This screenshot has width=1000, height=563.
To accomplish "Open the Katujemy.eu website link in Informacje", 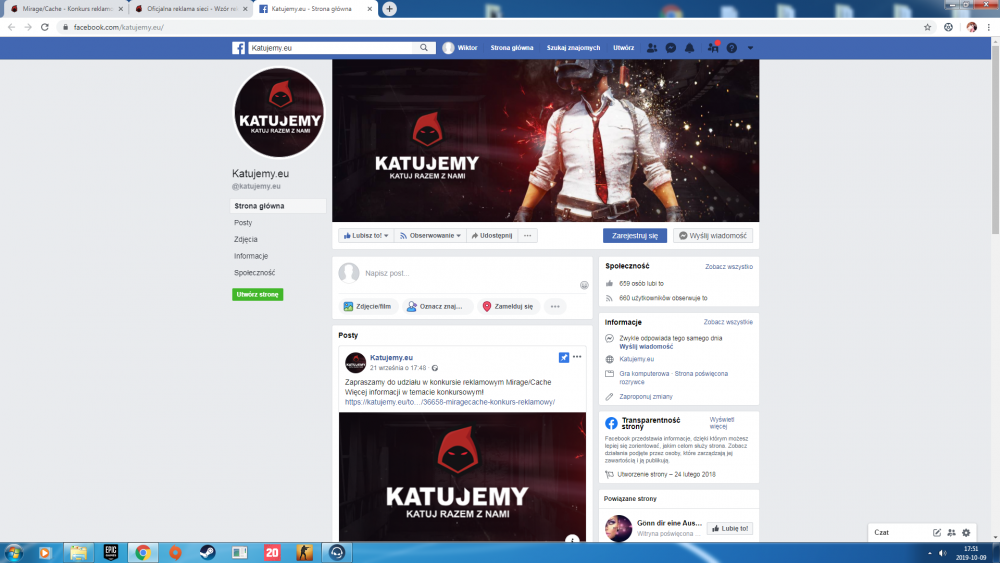I will 636,359.
